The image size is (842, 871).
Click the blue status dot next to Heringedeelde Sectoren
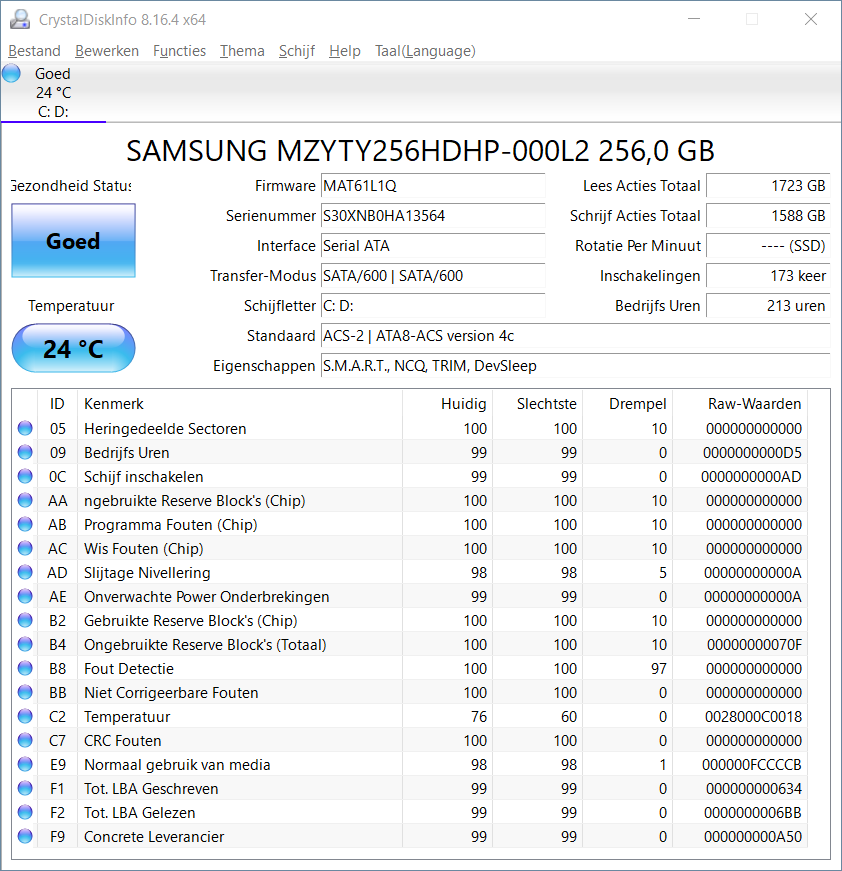(24, 428)
